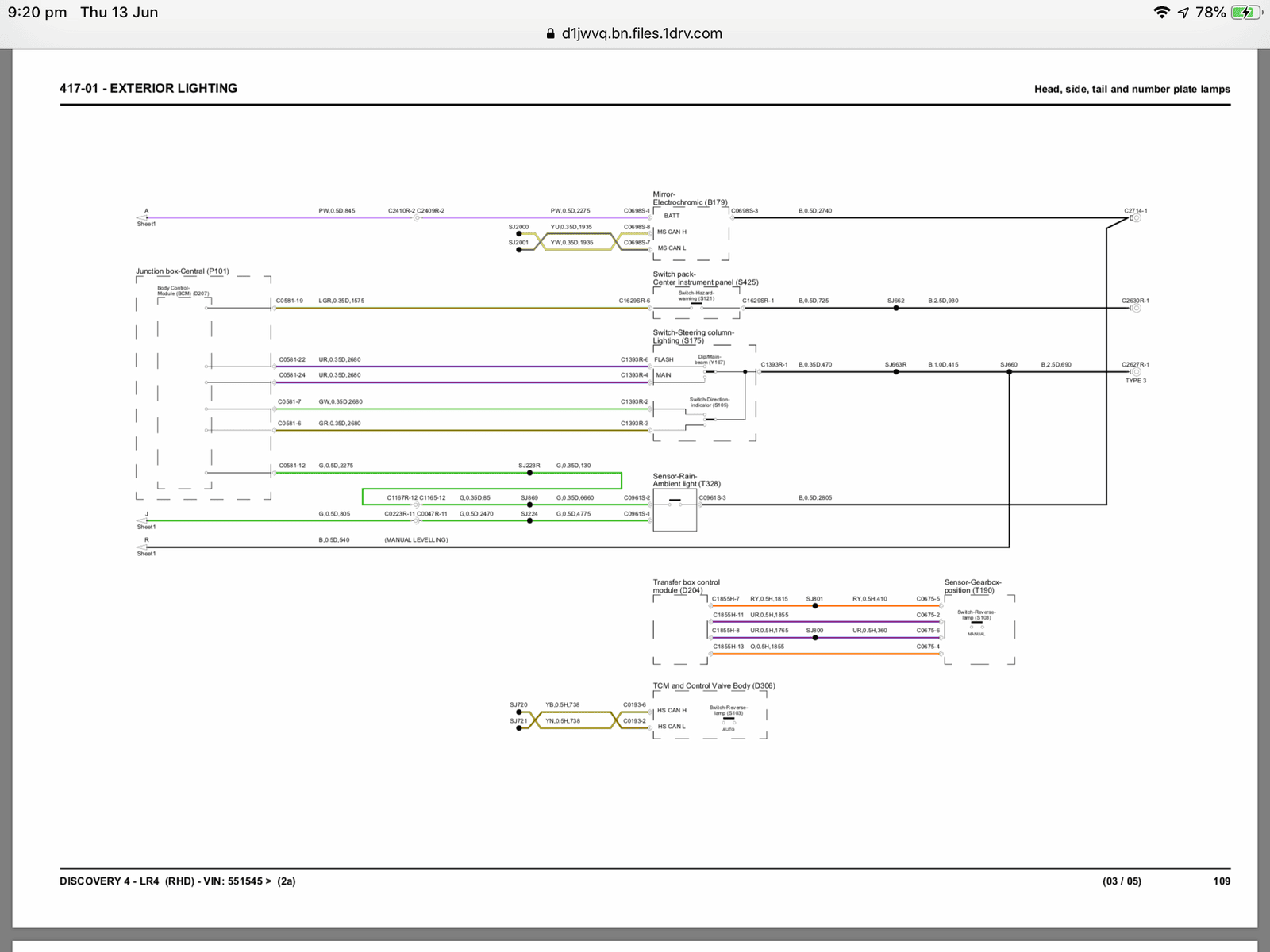Tap the J Sheet1 reference arrow

coord(142,521)
